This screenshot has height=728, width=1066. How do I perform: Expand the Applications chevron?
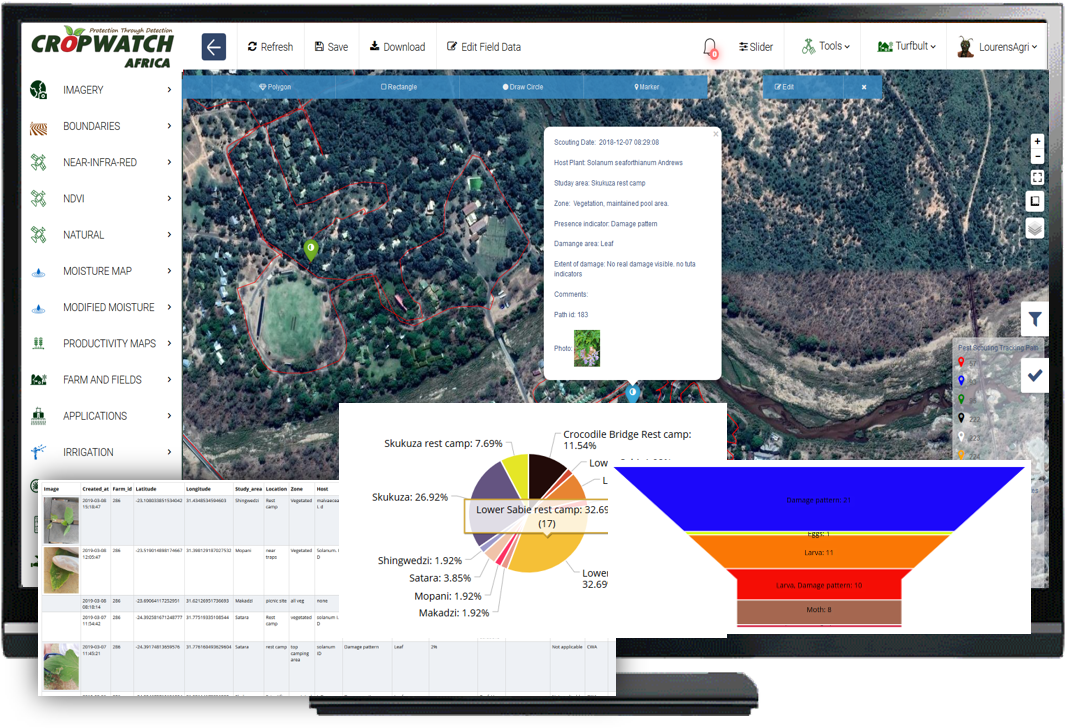[x=169, y=415]
